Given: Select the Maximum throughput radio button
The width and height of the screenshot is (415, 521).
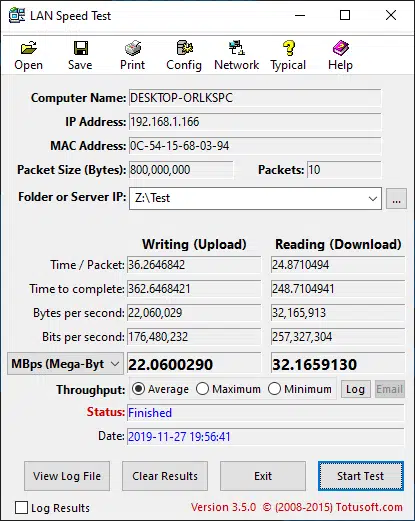Looking at the screenshot, I should click(x=202, y=389).
